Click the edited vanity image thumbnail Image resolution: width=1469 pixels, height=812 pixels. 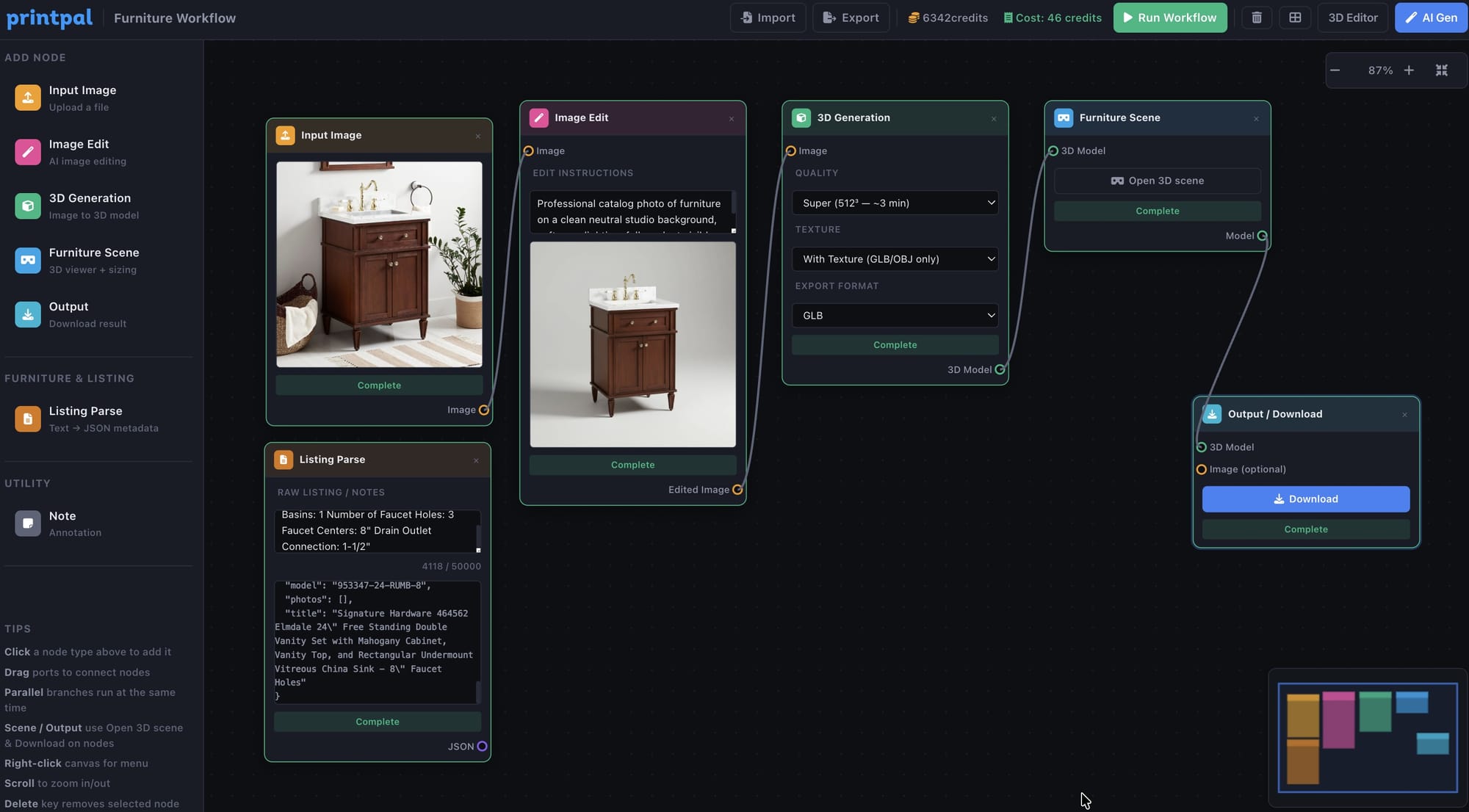[632, 344]
